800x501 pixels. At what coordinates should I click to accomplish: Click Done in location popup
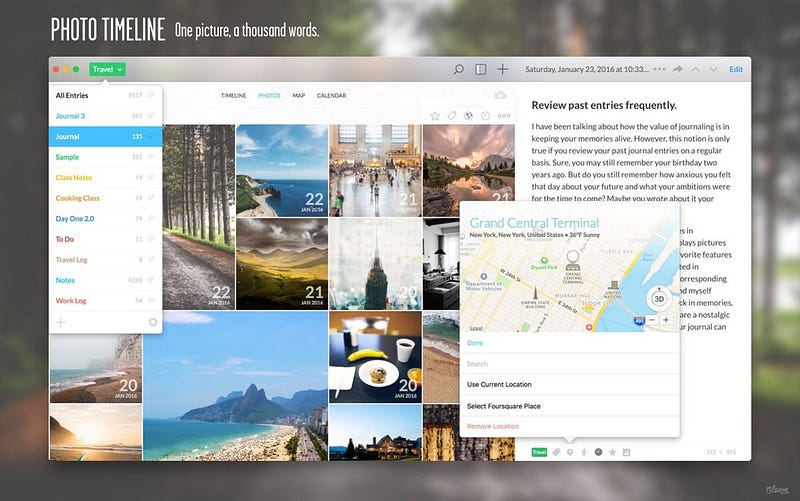[475, 343]
